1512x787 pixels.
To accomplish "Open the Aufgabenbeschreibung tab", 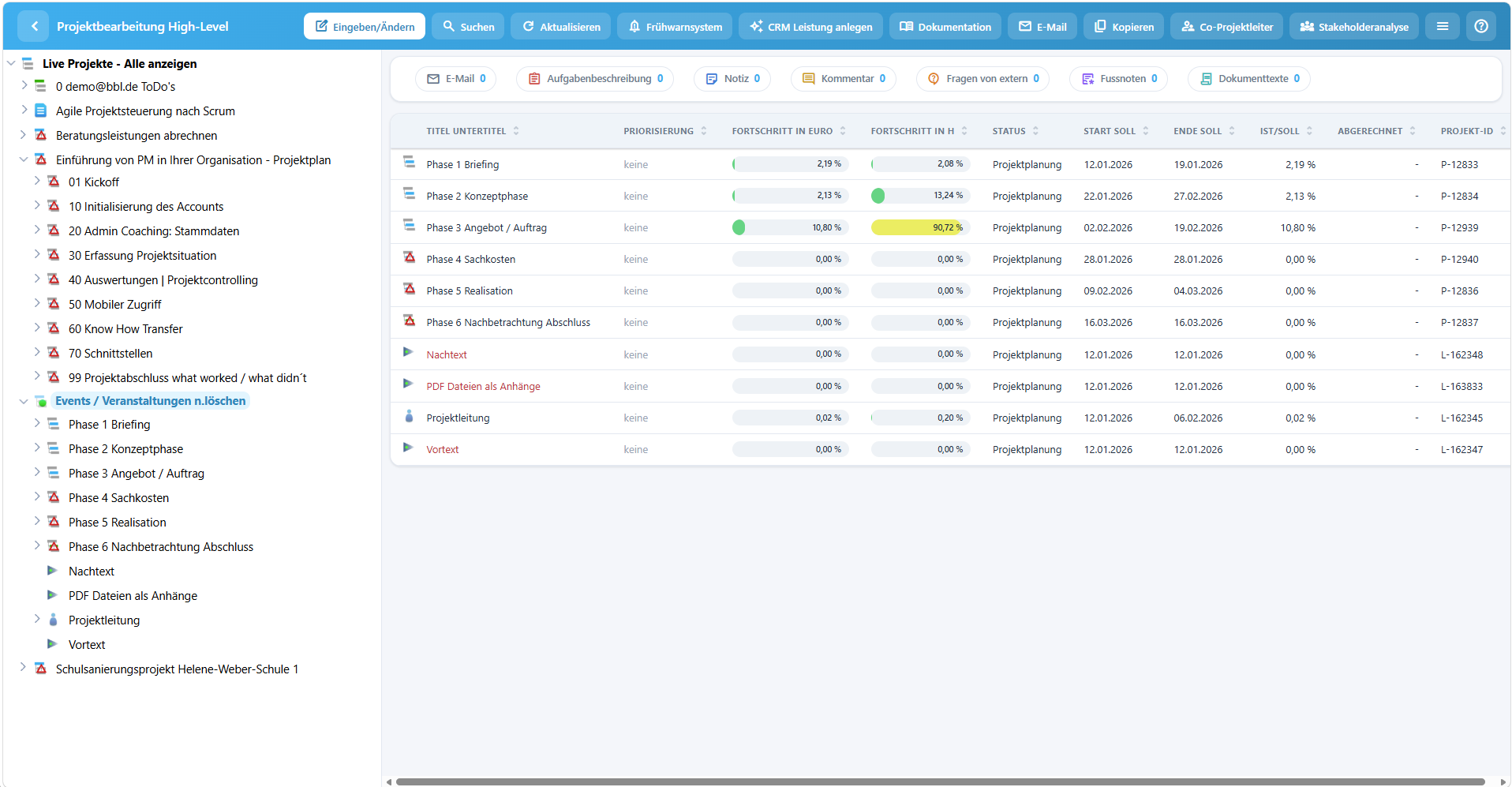I will click(x=595, y=78).
